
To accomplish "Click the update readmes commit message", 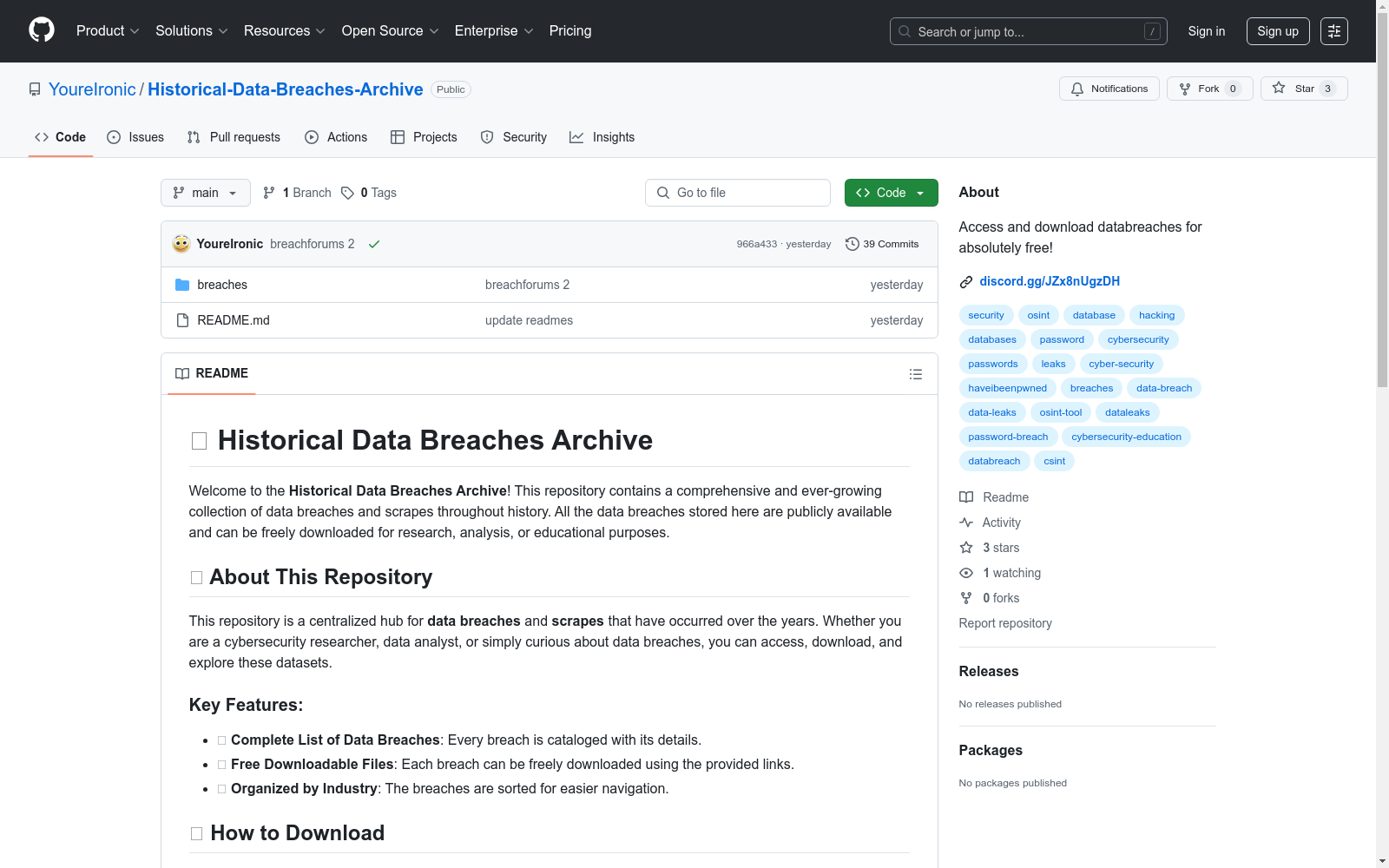I will pyautogui.click(x=529, y=320).
